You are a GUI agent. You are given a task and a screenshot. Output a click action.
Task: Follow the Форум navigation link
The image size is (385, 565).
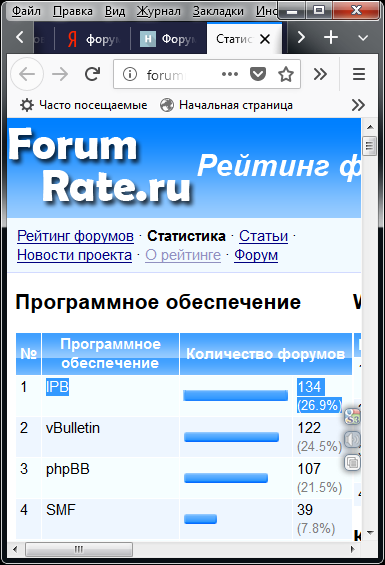[x=256, y=255]
